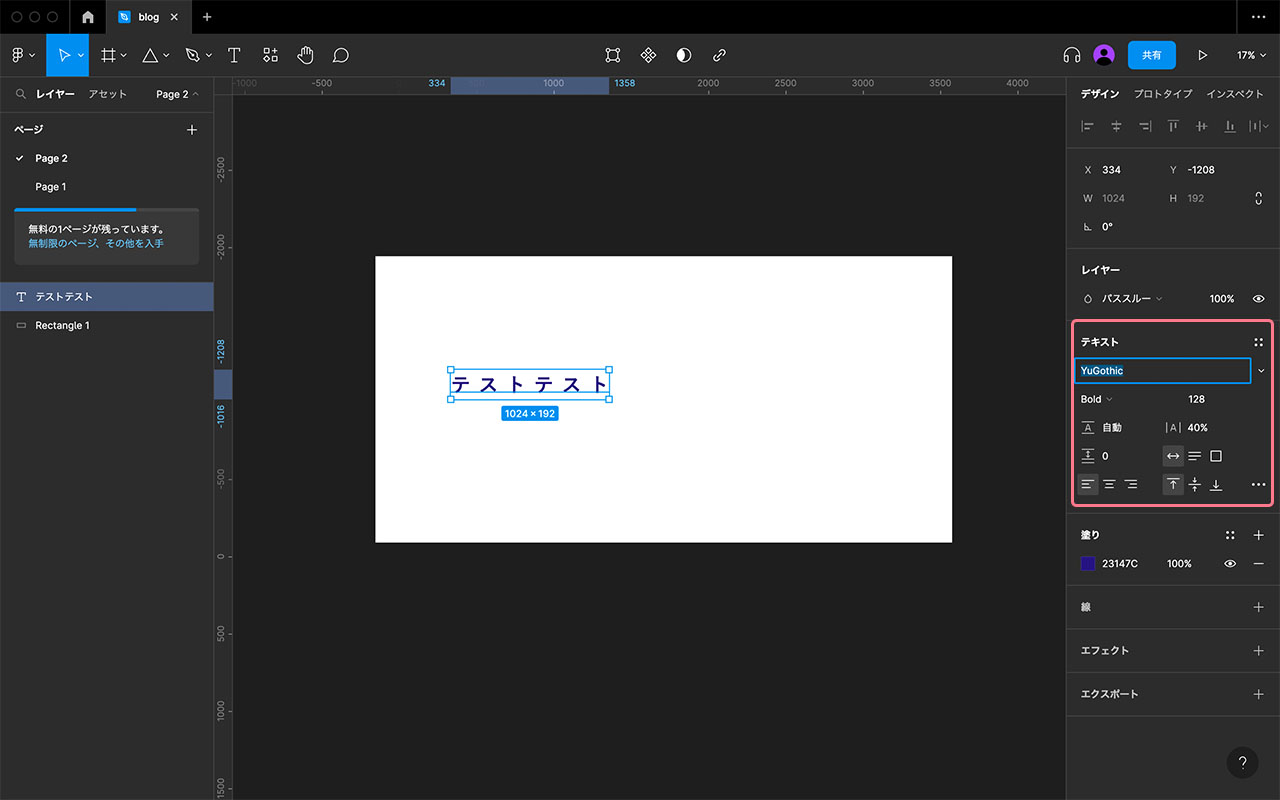Select the Hand tool

[305, 55]
